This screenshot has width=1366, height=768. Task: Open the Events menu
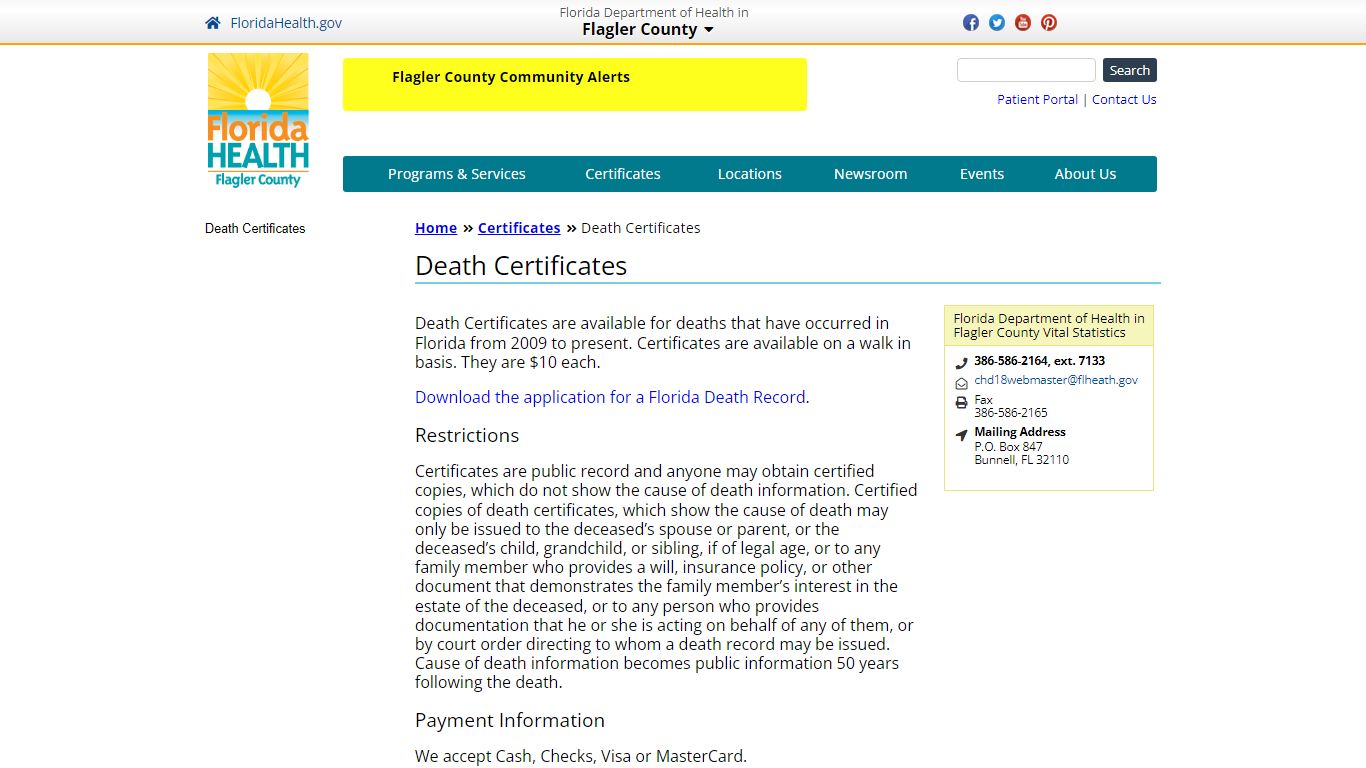982,174
